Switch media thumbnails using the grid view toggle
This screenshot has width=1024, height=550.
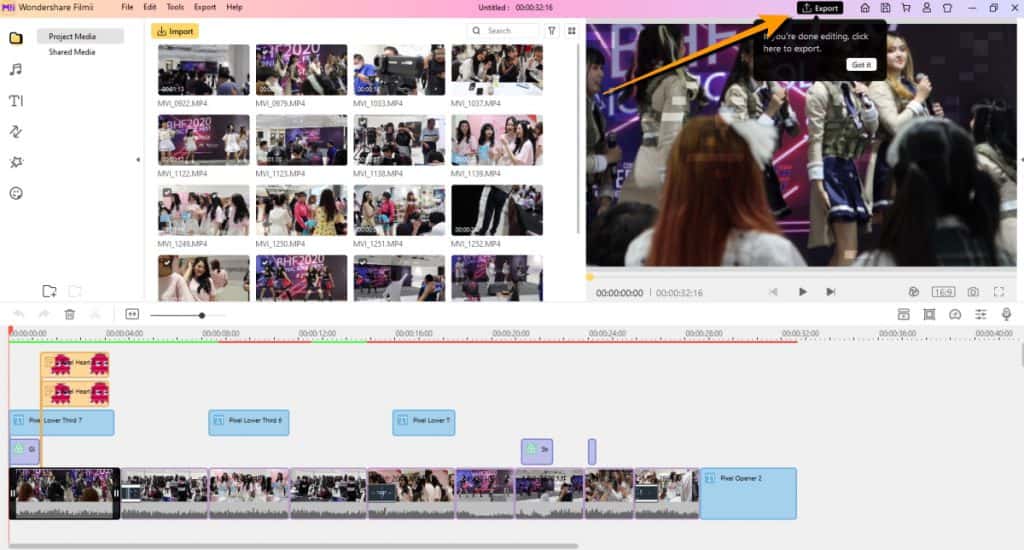click(572, 31)
